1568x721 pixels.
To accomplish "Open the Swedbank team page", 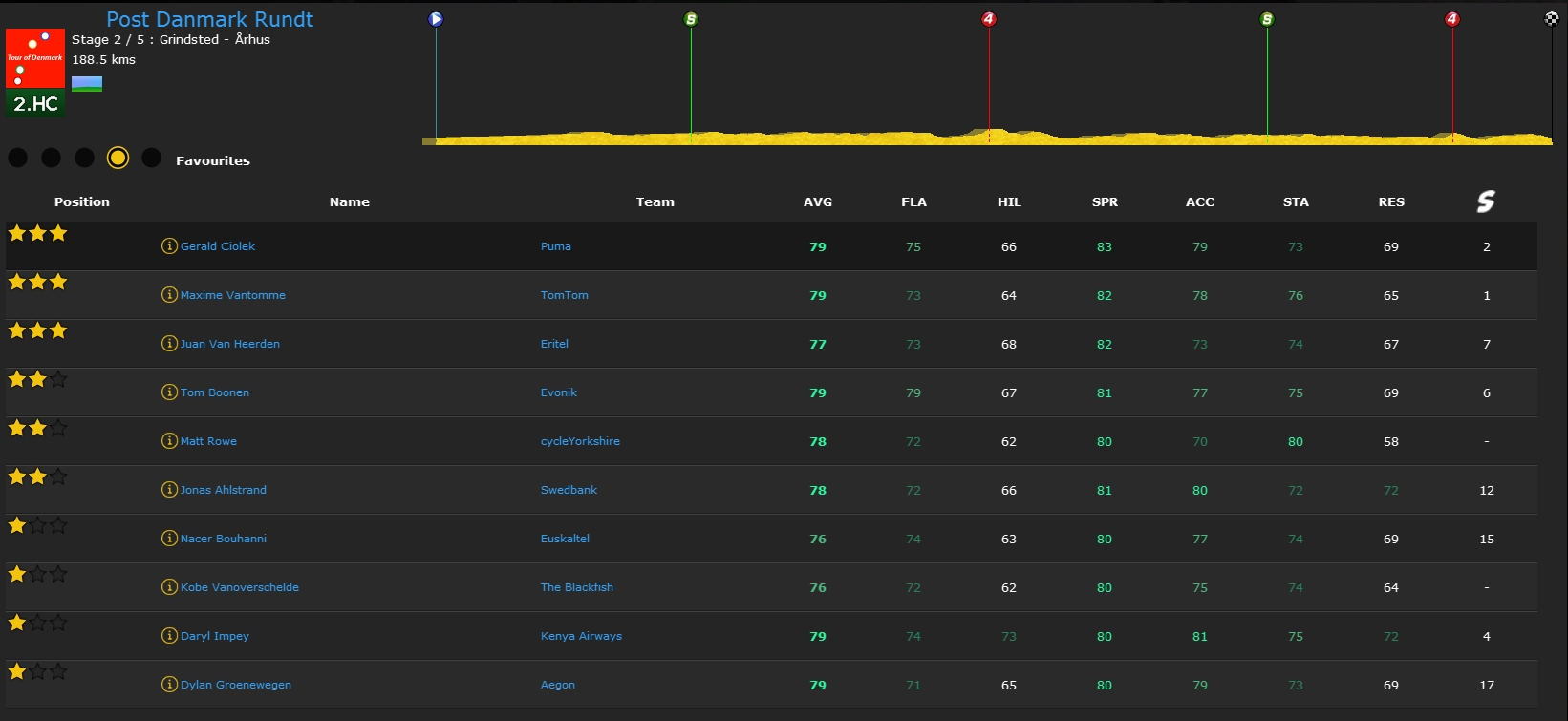I will 569,490.
